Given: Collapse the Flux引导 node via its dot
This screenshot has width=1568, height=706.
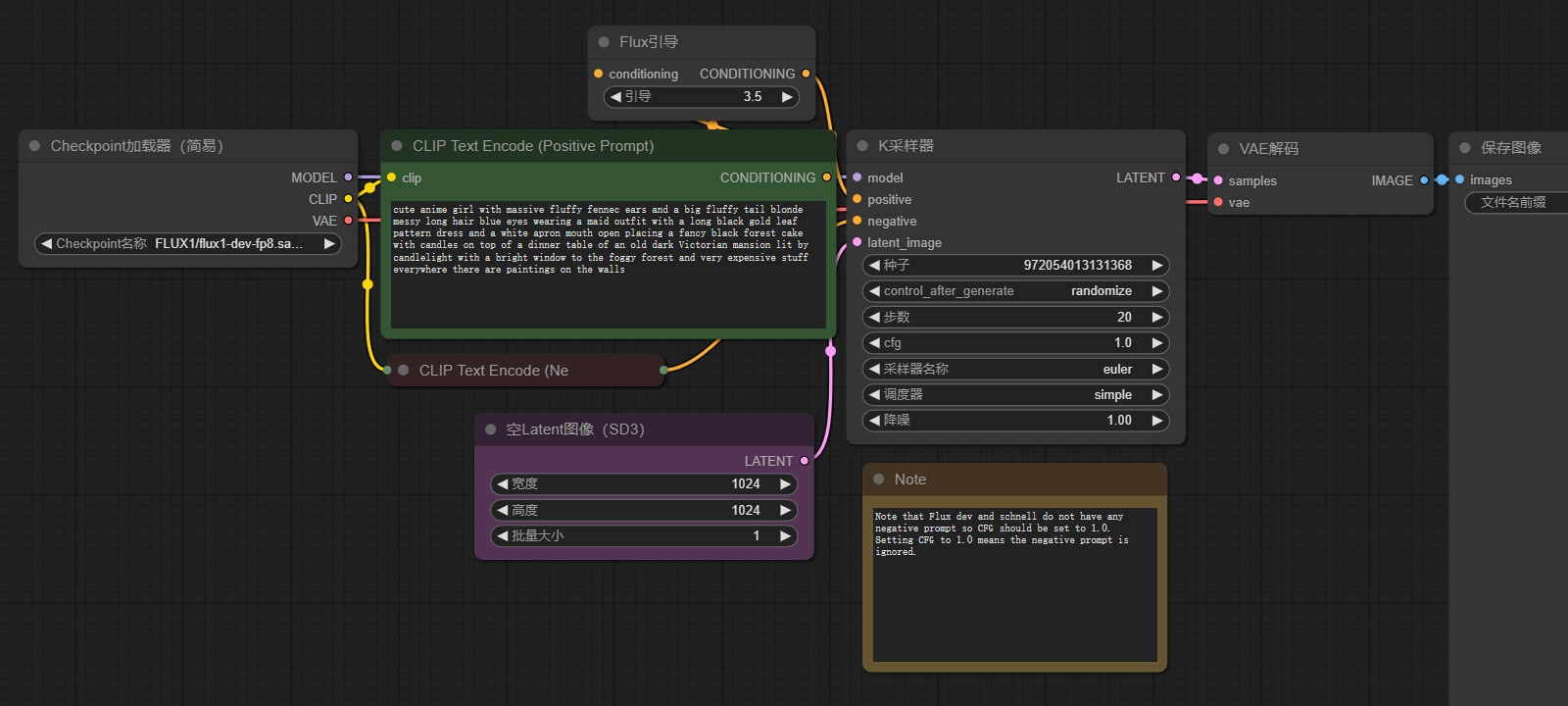Looking at the screenshot, I should (604, 42).
